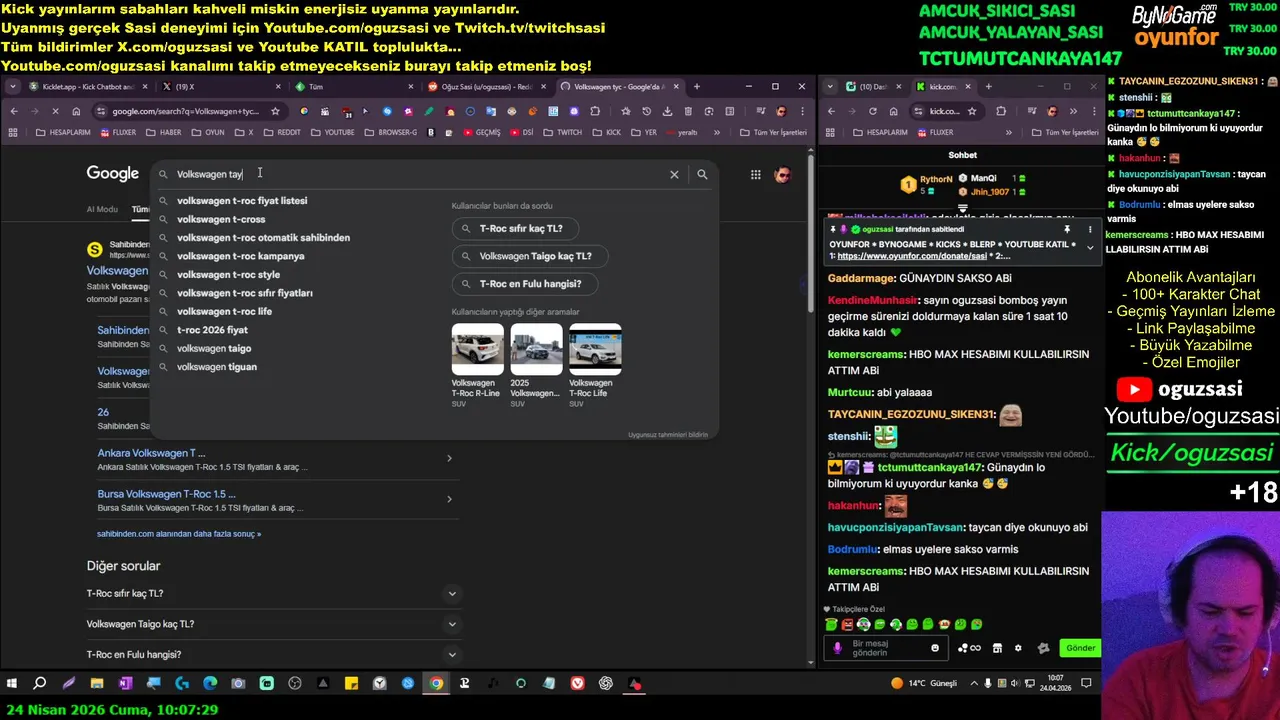Open tab search dropdown in kick.com window
This screenshot has height=720, width=1280.
pos(831,87)
